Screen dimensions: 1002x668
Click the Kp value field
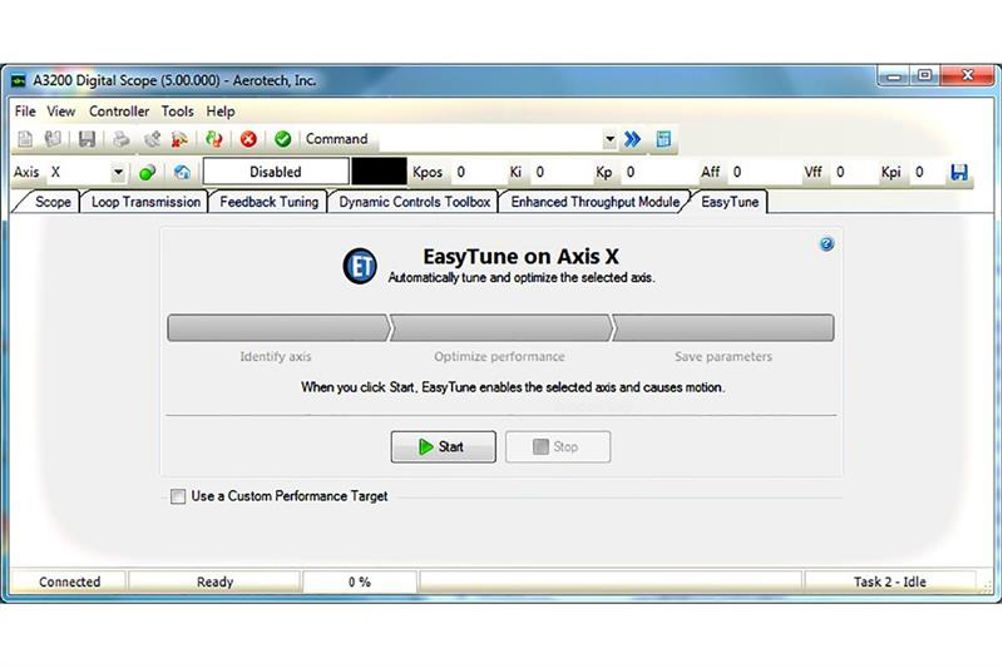655,172
